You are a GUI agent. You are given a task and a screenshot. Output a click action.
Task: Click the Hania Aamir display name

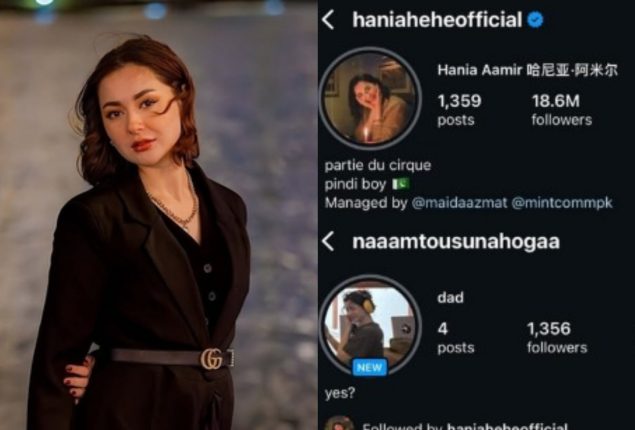pyautogui.click(x=528, y=70)
